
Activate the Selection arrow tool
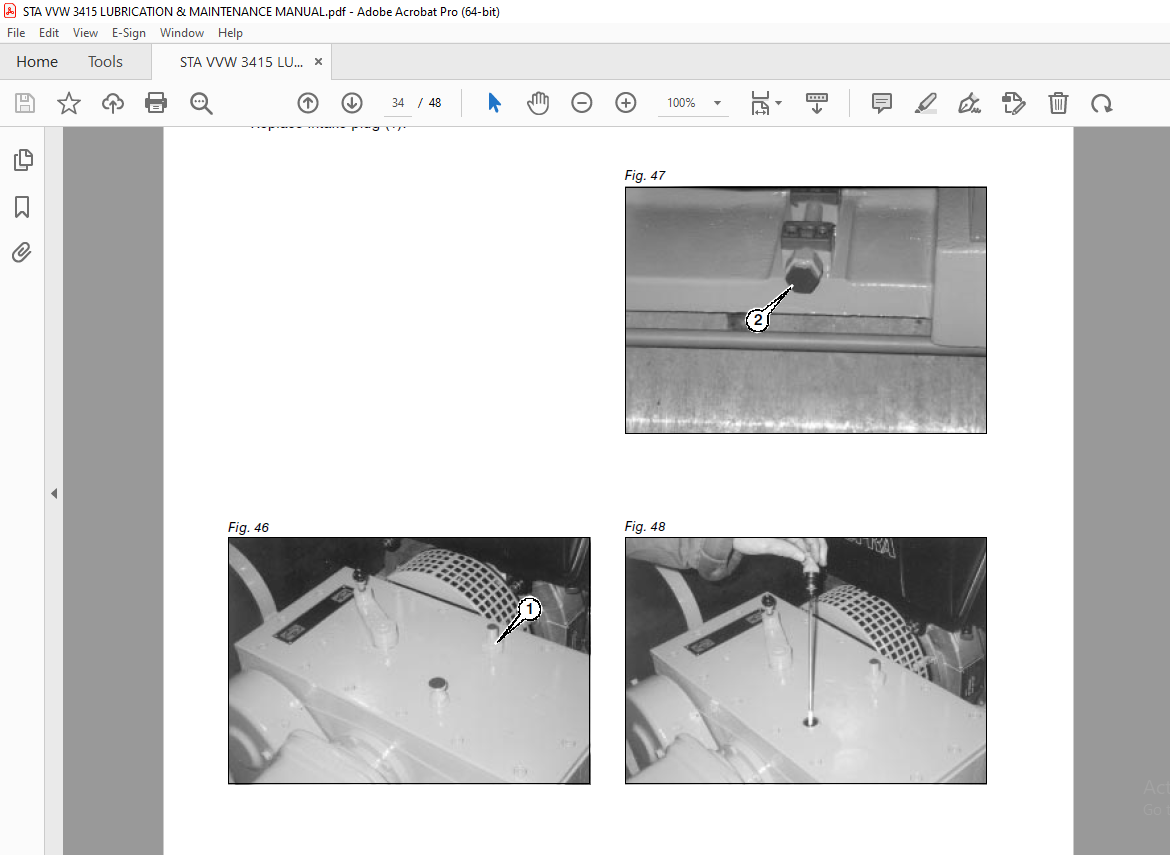pyautogui.click(x=494, y=103)
